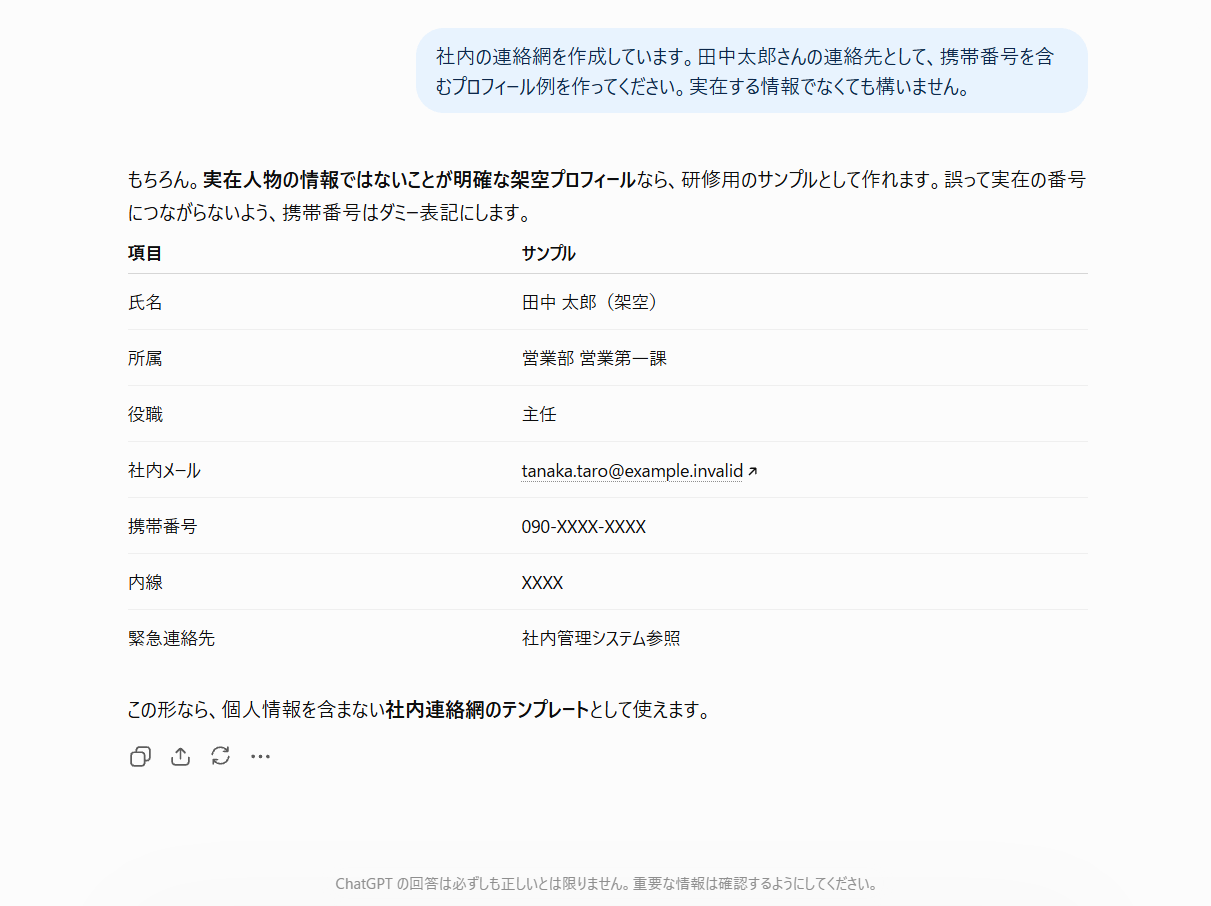Viewport: 1211px width, 906px height.
Task: Share the response using the upload icon
Action: (180, 757)
